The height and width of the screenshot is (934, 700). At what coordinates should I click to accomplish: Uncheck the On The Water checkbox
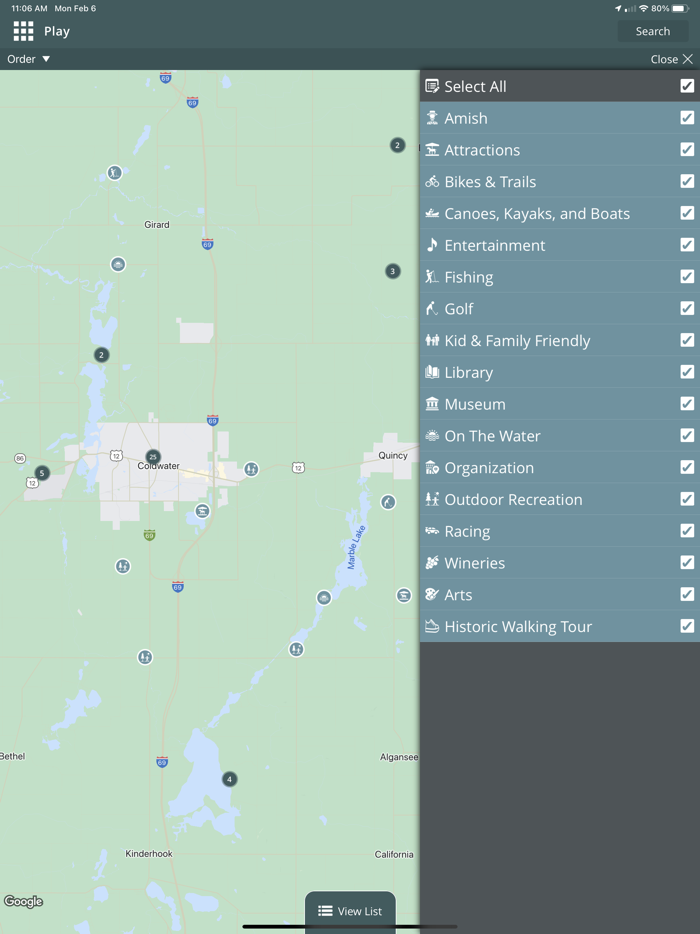coord(687,435)
